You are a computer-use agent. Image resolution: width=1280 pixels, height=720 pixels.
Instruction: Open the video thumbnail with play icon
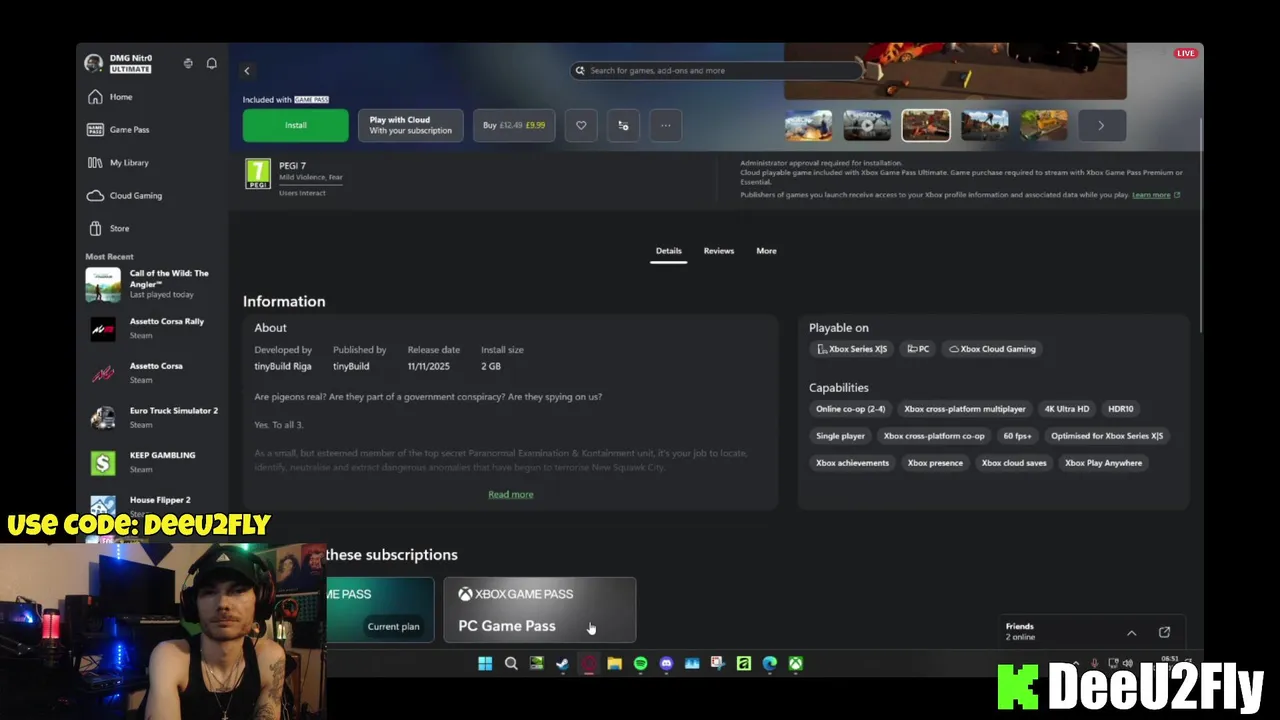(867, 125)
